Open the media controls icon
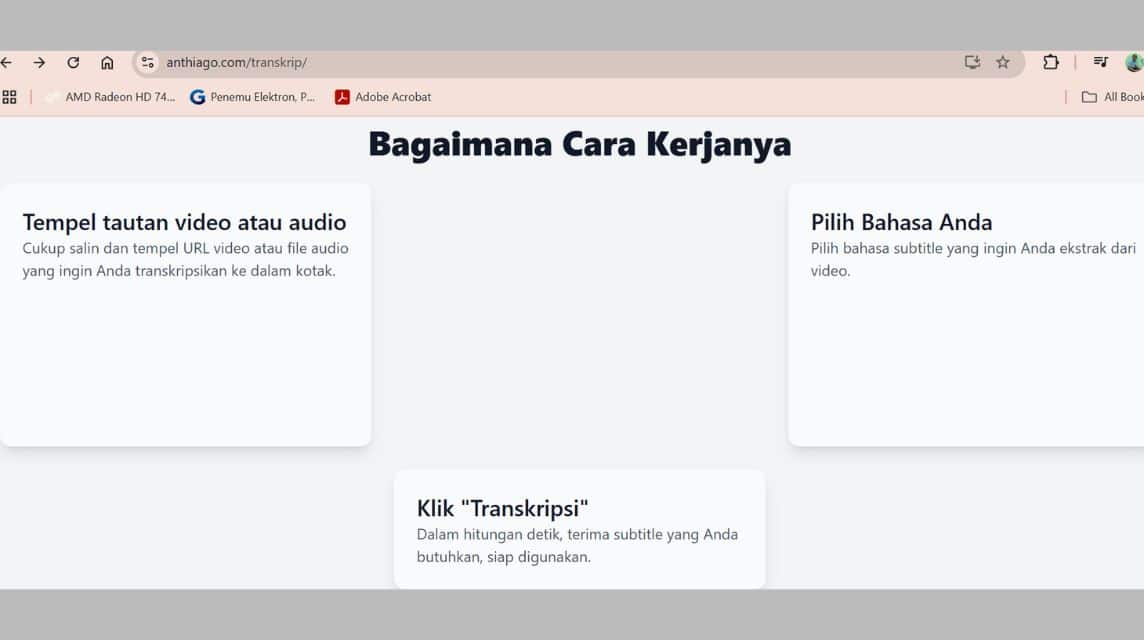This screenshot has height=640, width=1144. (1100, 63)
